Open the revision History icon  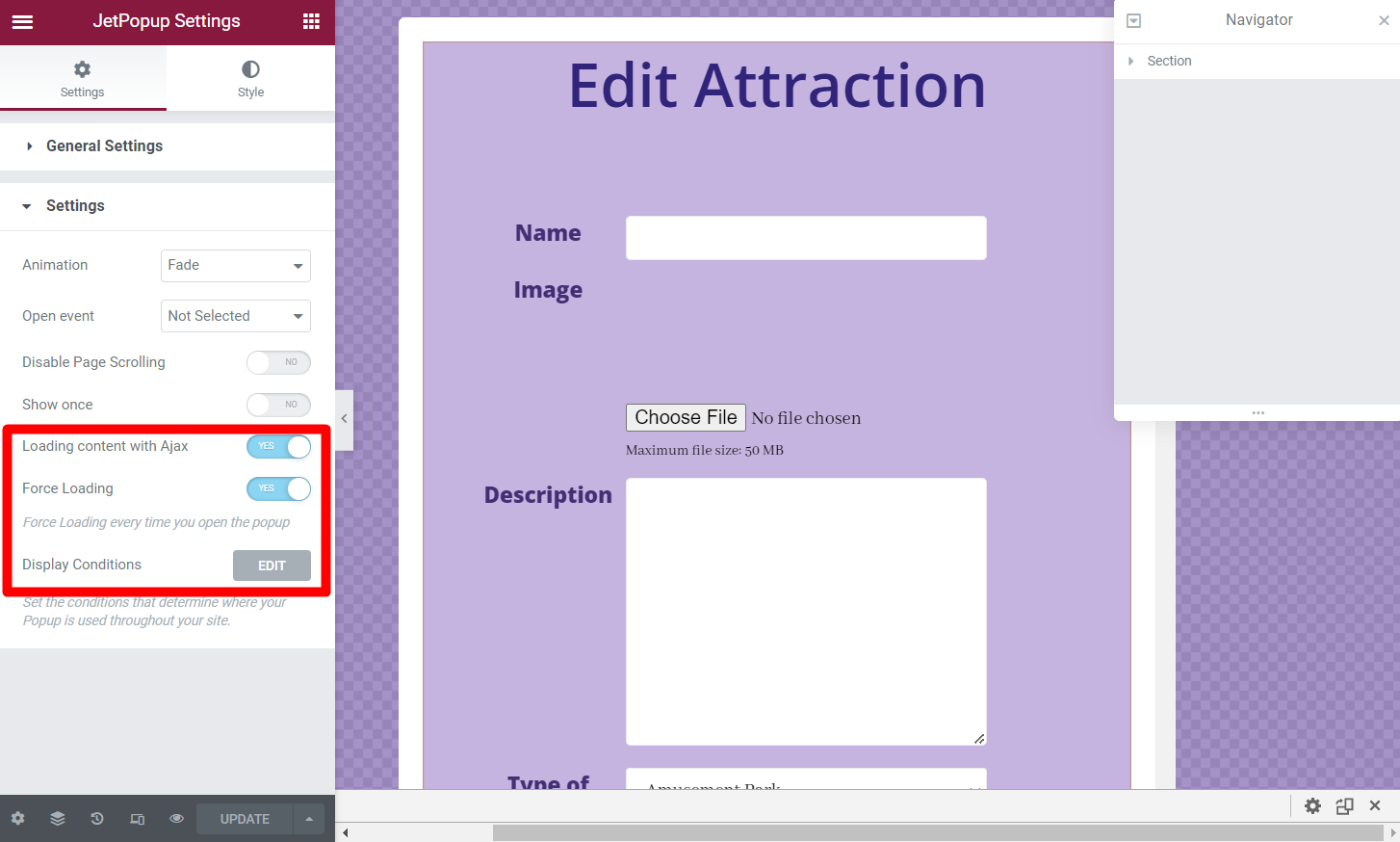tap(97, 819)
